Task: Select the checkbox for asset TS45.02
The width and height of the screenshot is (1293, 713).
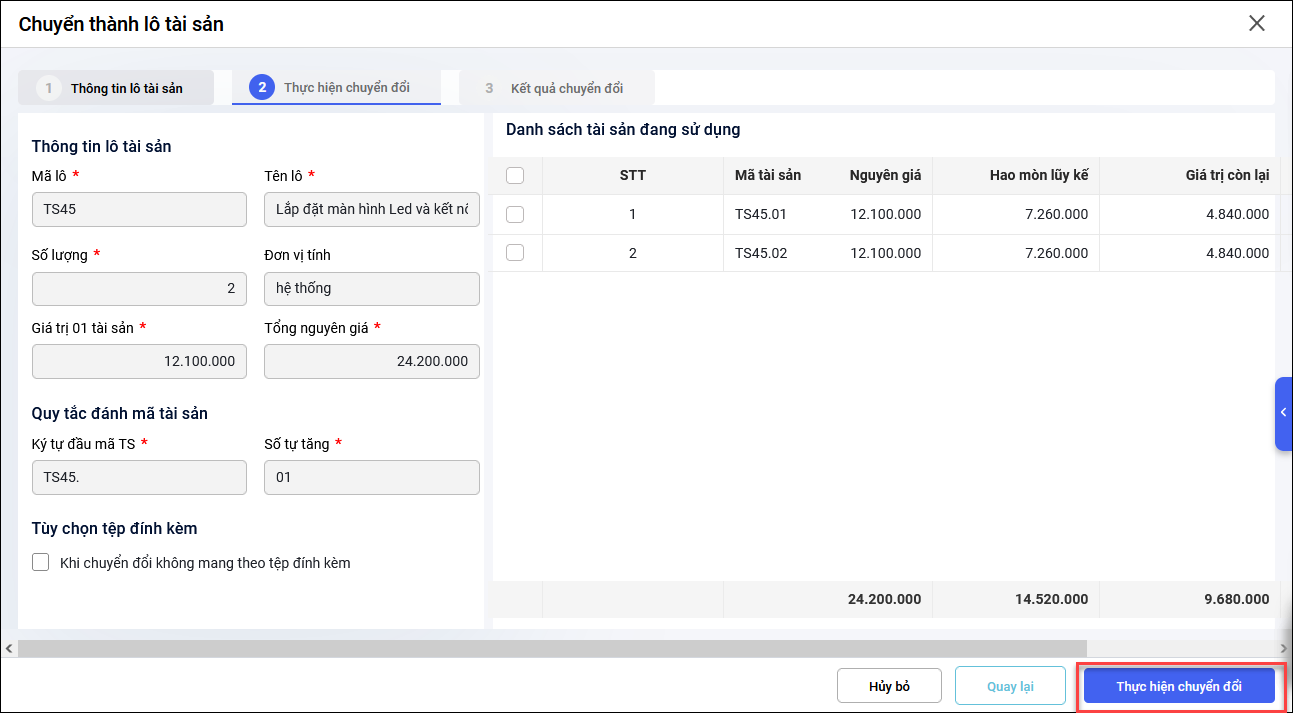Action: tap(515, 253)
